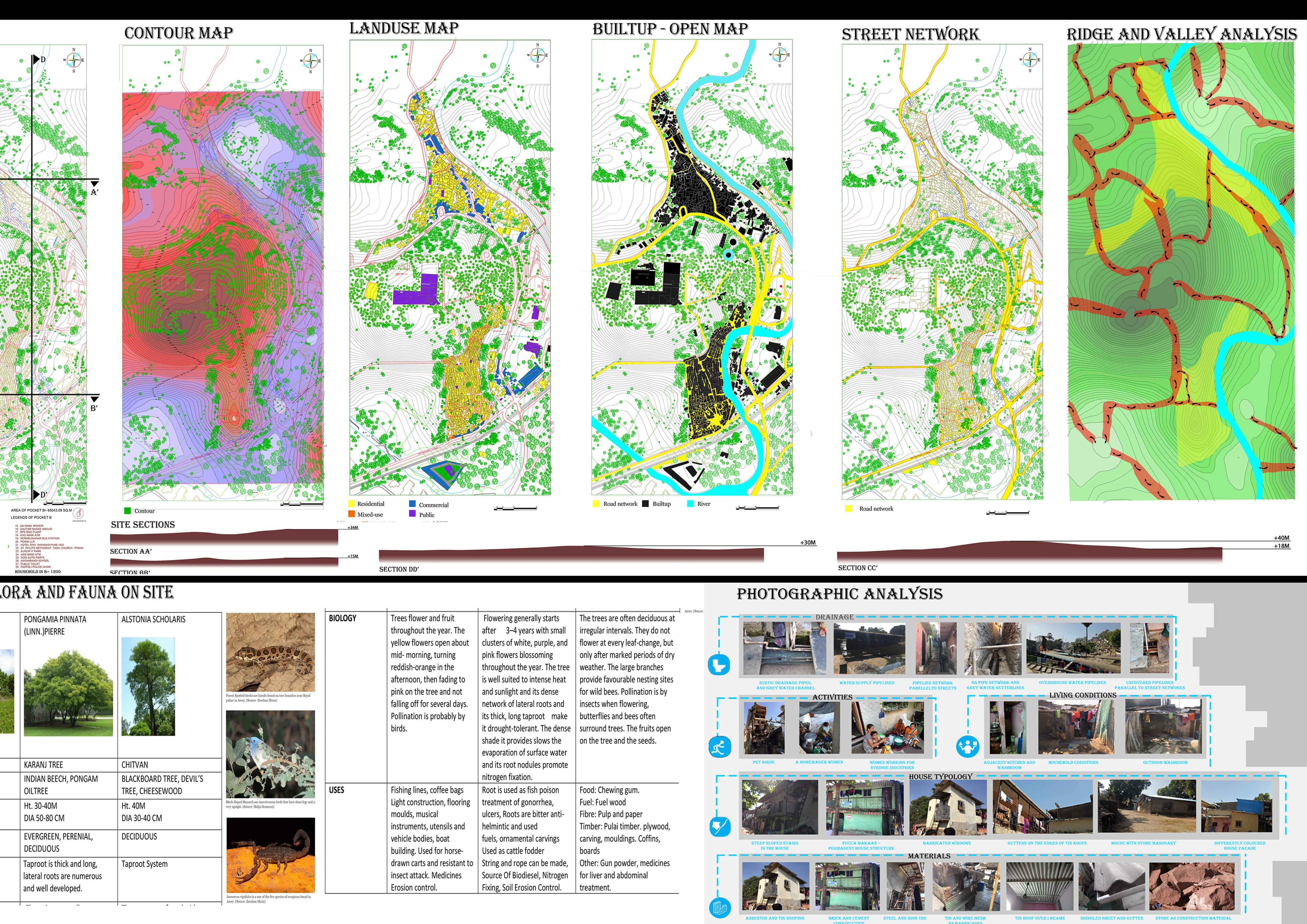This screenshot has width=1307, height=924.
Task: Click the yellow Residential legend swatch
Action: (x=351, y=504)
